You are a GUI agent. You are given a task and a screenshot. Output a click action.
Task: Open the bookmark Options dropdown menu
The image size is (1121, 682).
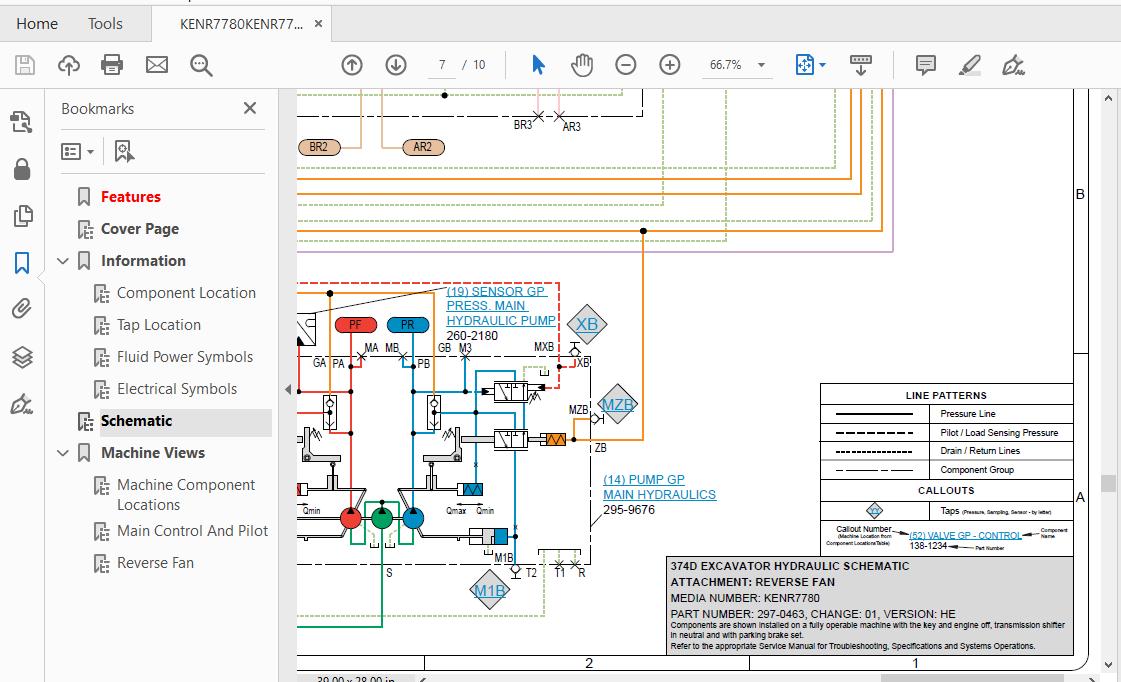(77, 152)
